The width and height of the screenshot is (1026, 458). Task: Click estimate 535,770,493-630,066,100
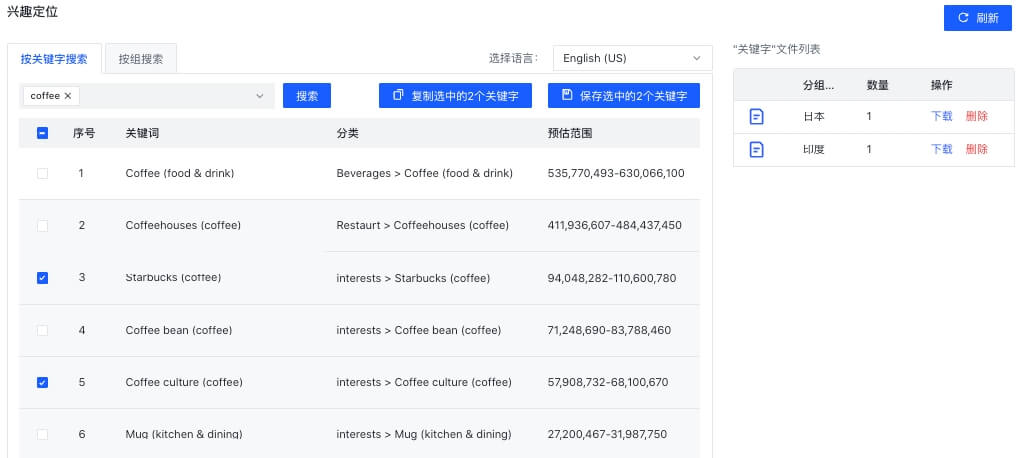pos(616,173)
